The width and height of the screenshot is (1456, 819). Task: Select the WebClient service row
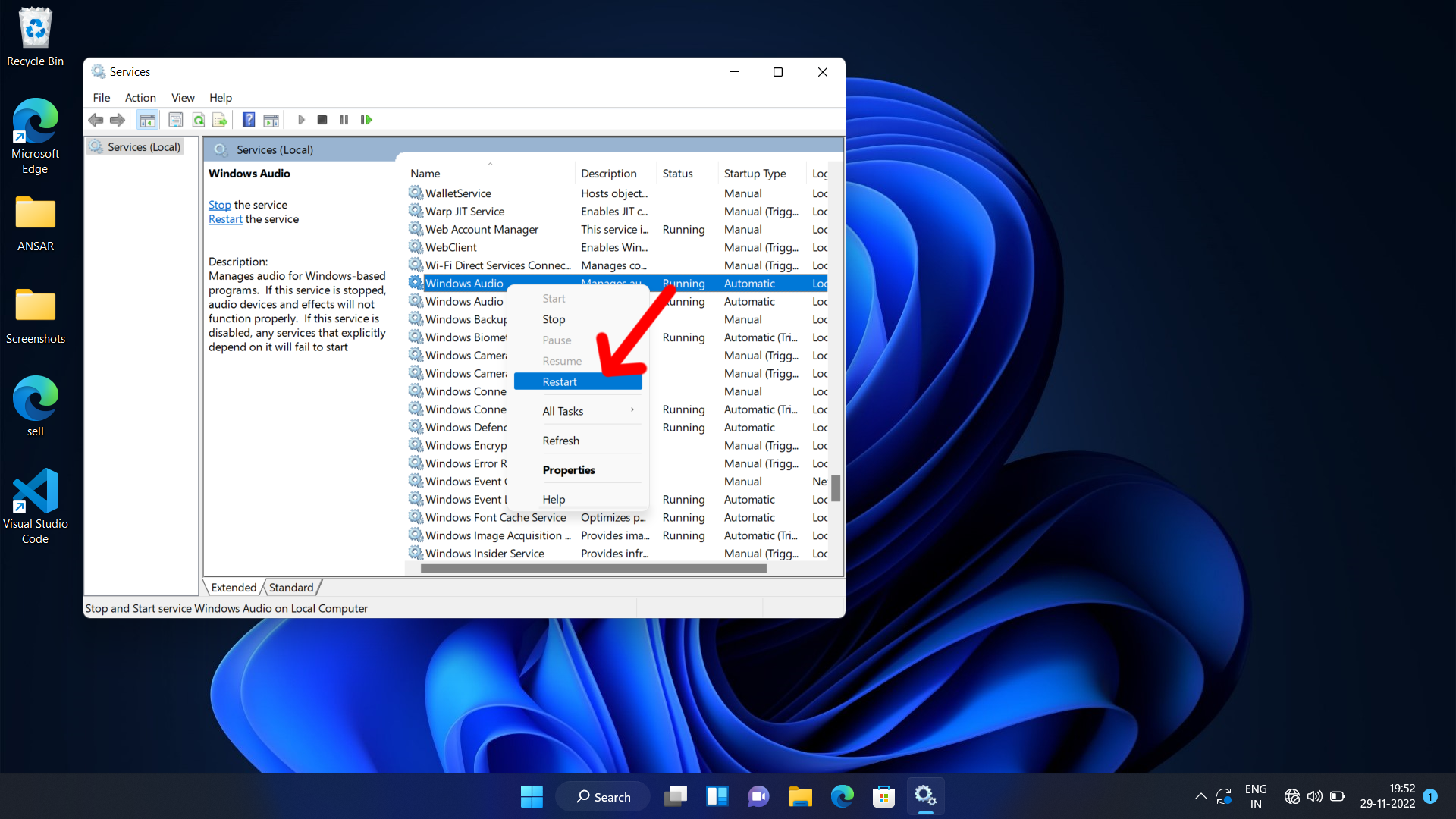tap(617, 247)
